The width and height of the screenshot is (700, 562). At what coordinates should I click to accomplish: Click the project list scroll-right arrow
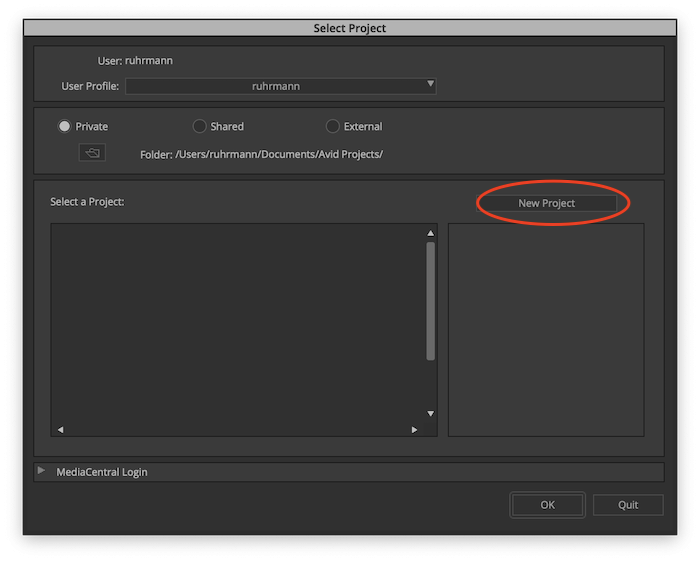[x=414, y=429]
